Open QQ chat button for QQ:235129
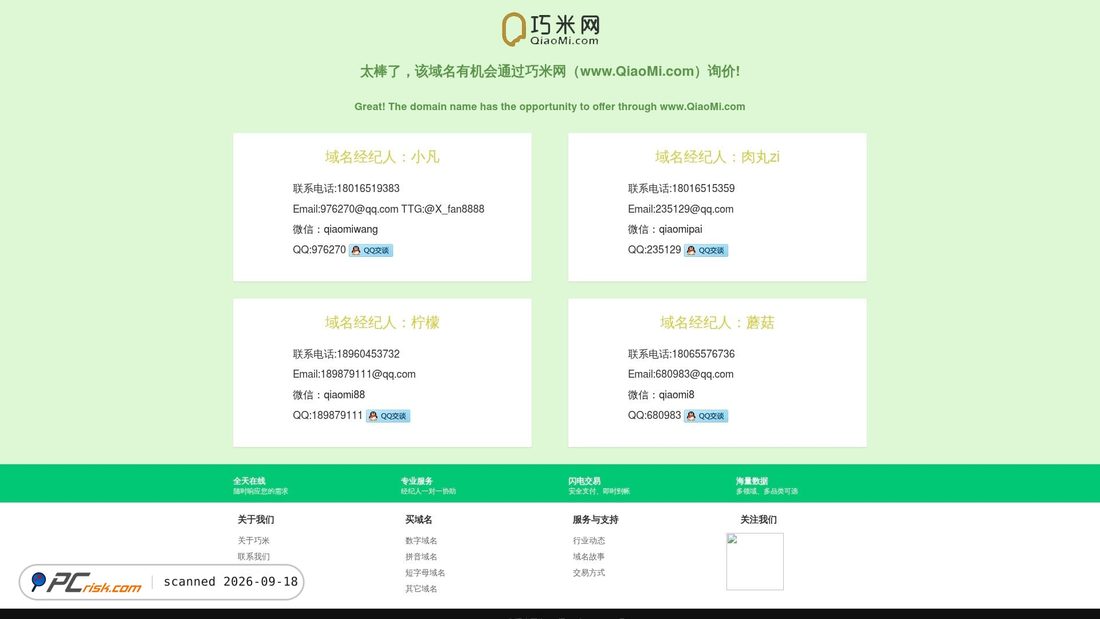Viewport: 1100px width, 619px height. (x=706, y=251)
